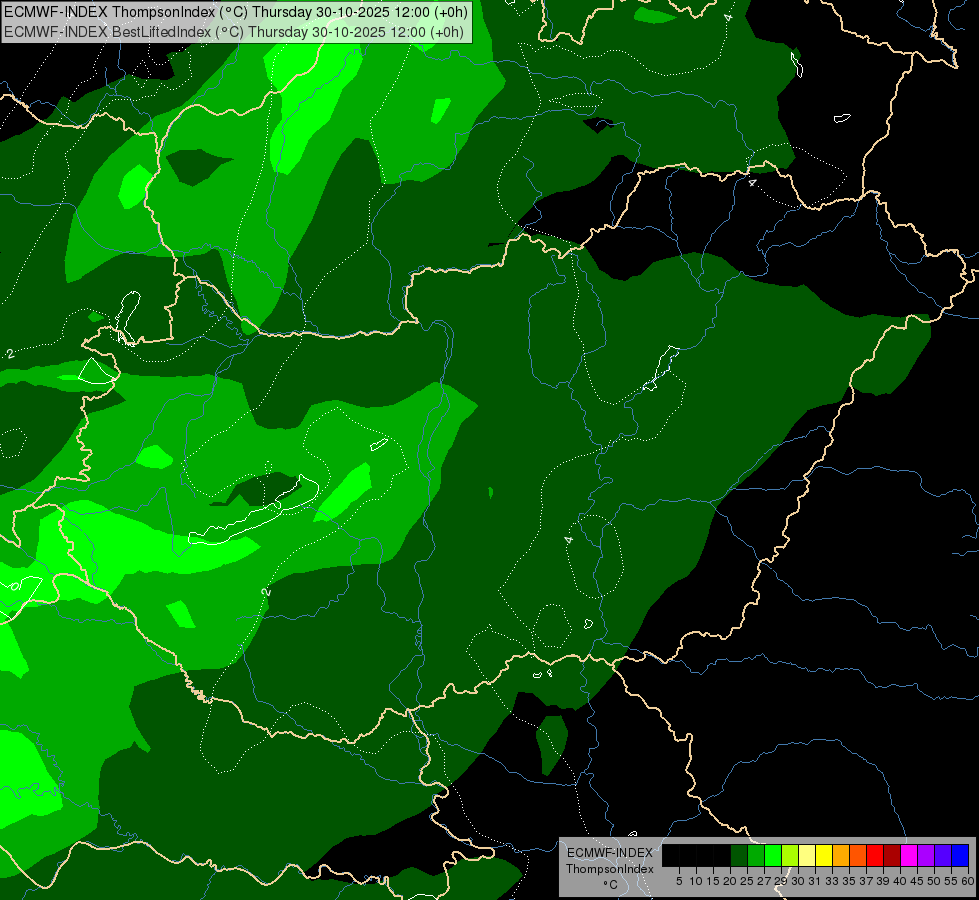Click the legend value label 20
Viewport: 979px width, 900px height.
pos(730,881)
